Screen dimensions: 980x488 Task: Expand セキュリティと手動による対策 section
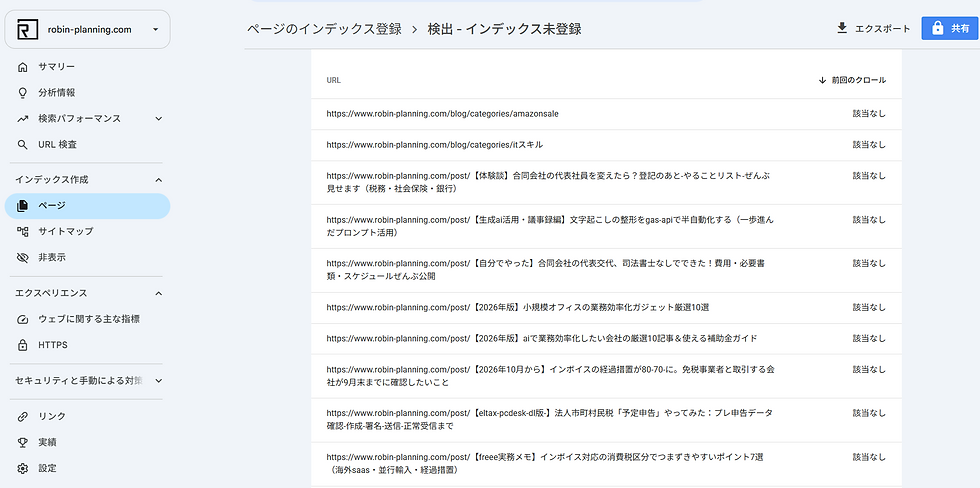pos(159,381)
